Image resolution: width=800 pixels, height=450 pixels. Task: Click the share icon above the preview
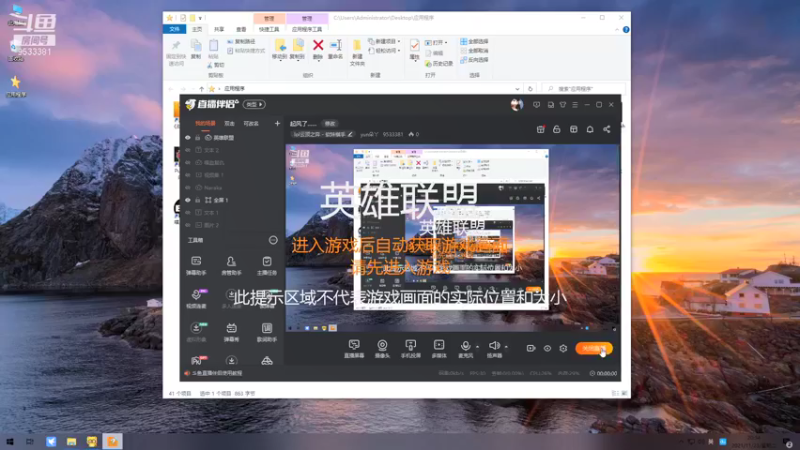coord(607,130)
